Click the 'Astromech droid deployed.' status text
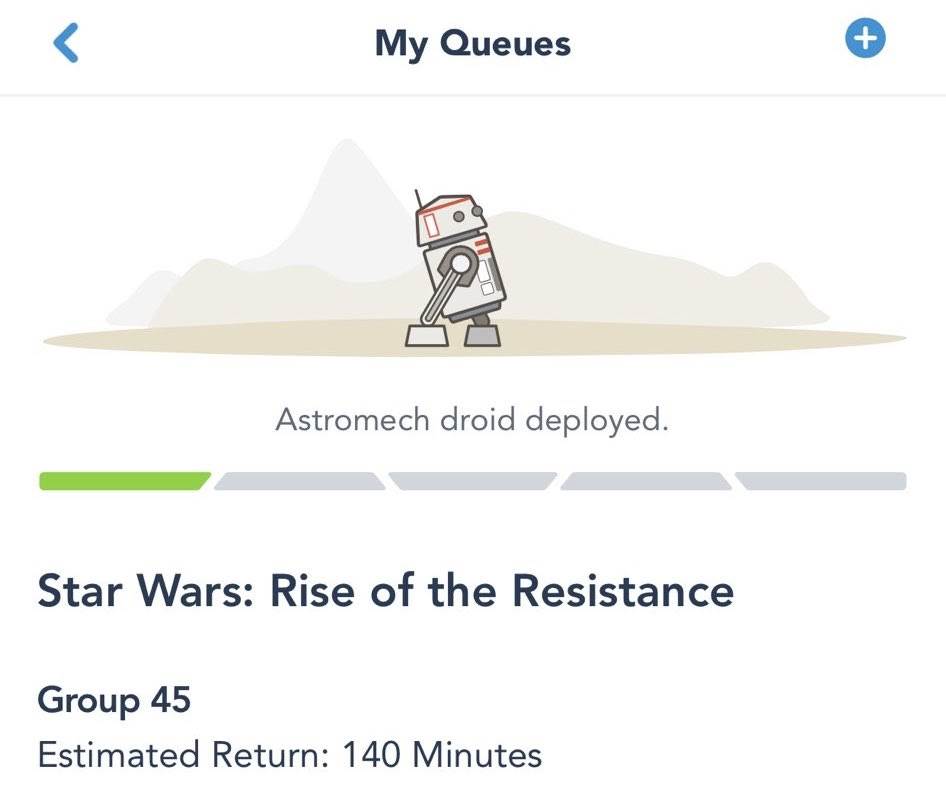This screenshot has width=946, height=802. 472,420
